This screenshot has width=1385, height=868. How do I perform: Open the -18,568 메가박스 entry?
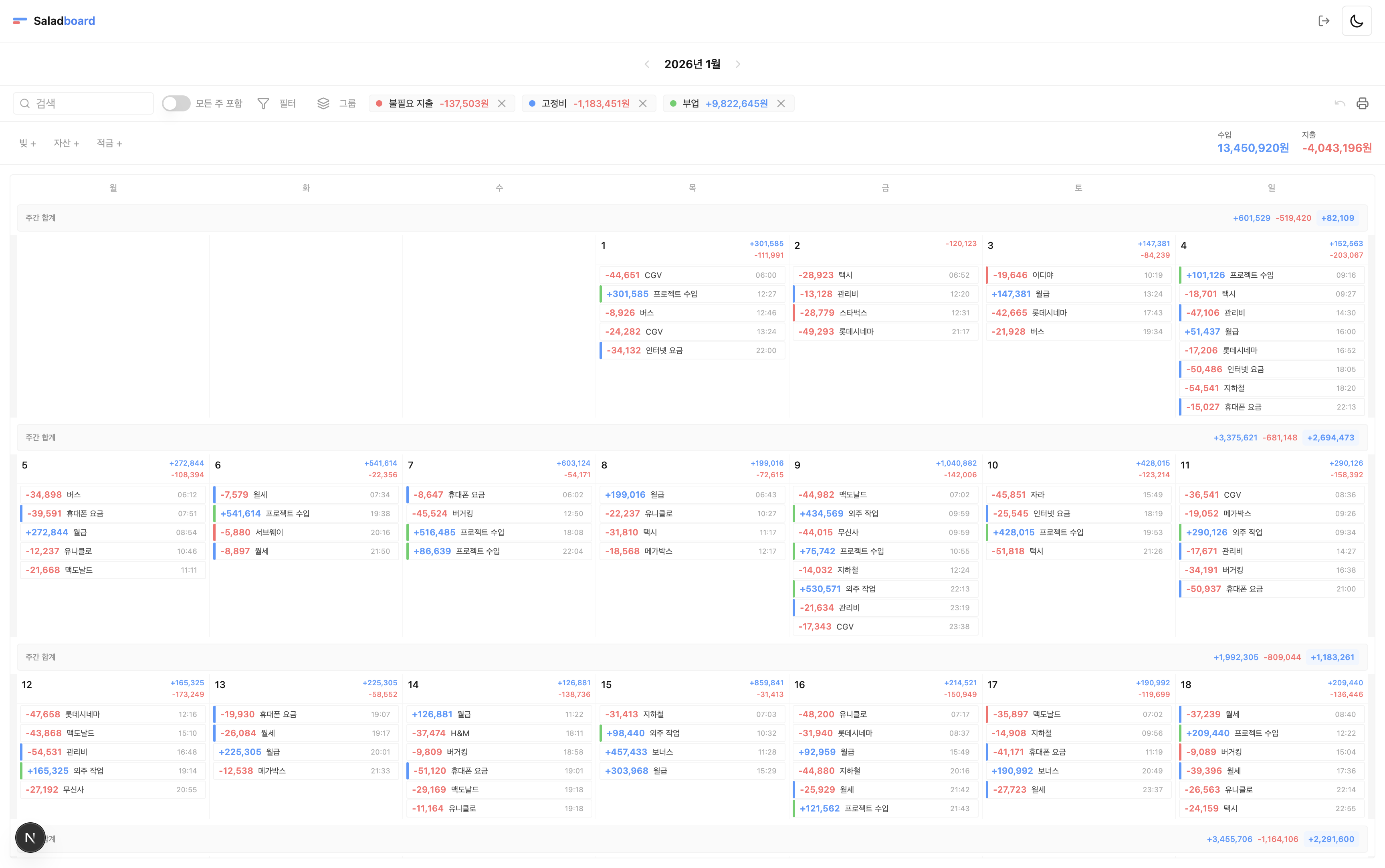tap(692, 551)
